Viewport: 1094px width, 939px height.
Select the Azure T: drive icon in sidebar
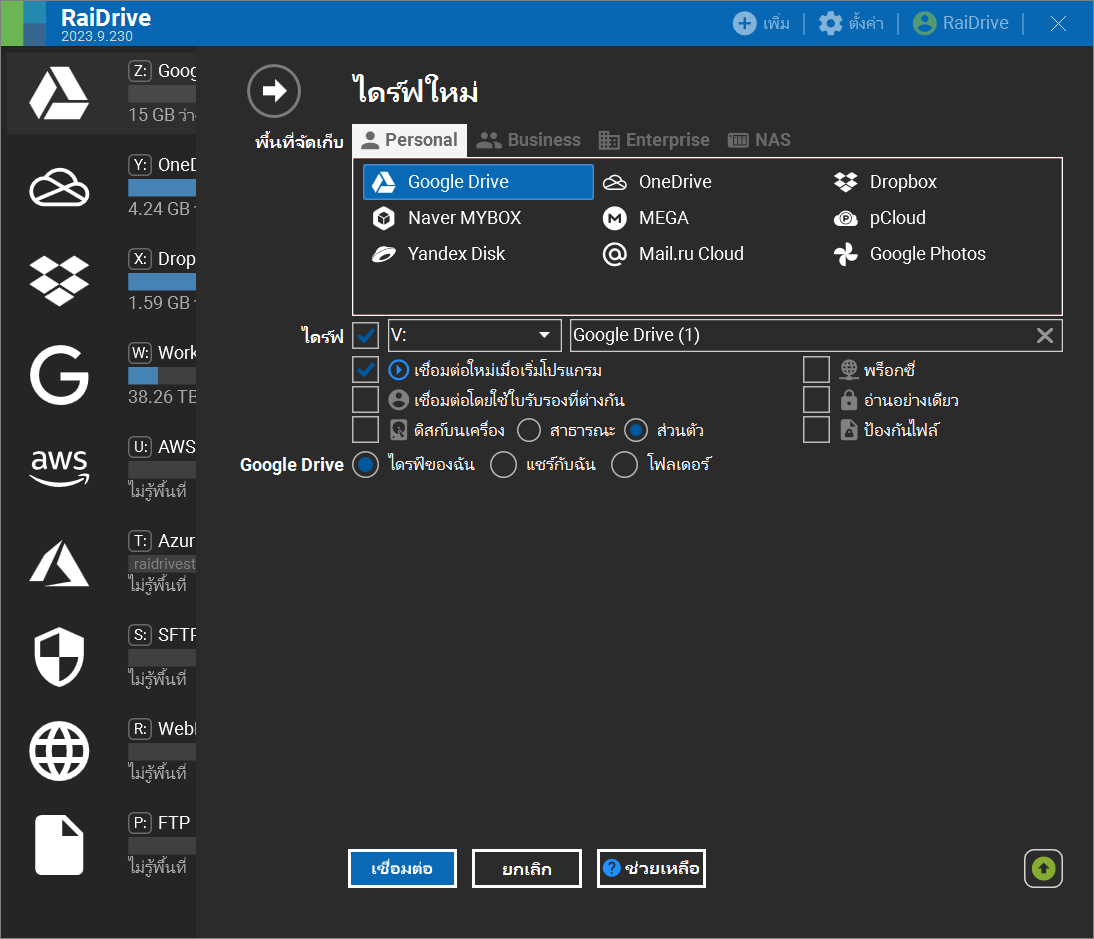59,563
